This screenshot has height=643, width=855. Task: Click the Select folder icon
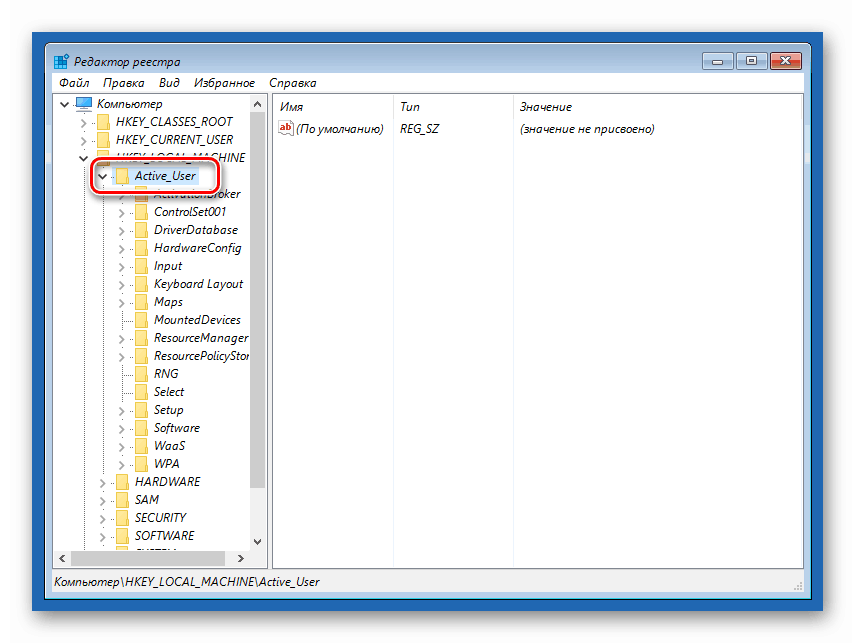click(x=141, y=392)
